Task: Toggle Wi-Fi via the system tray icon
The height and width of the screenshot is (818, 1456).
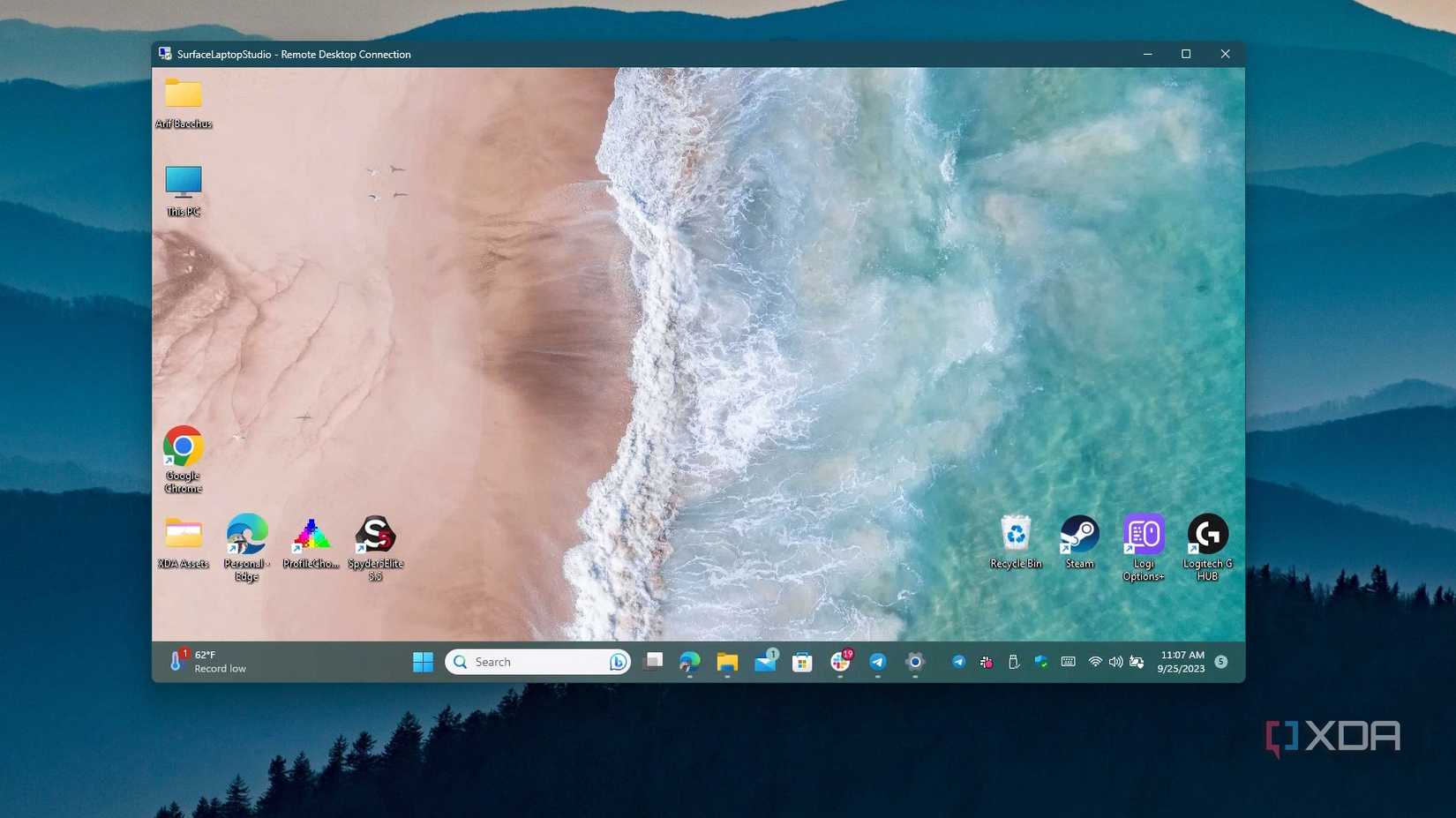Action: tap(1095, 662)
